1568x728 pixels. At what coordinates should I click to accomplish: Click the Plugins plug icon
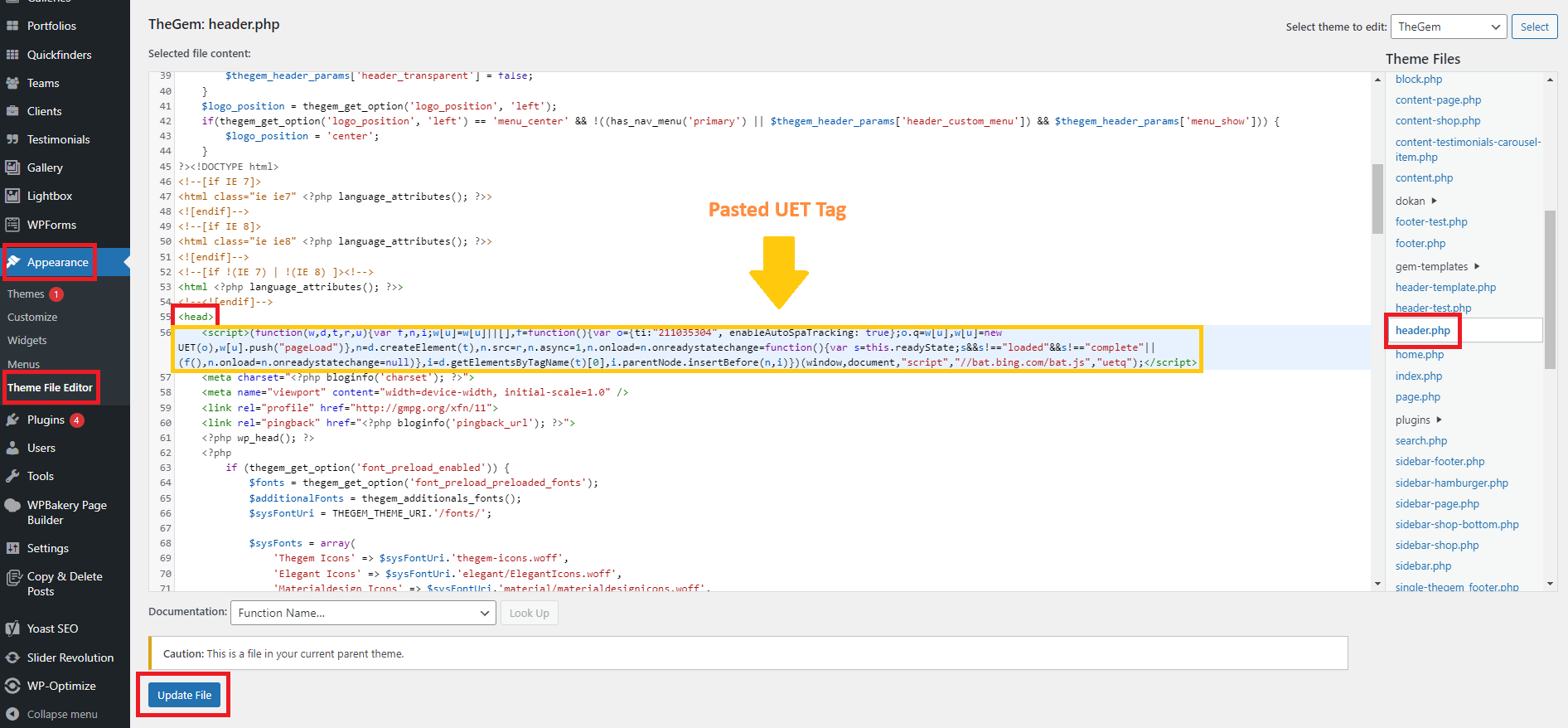click(12, 420)
